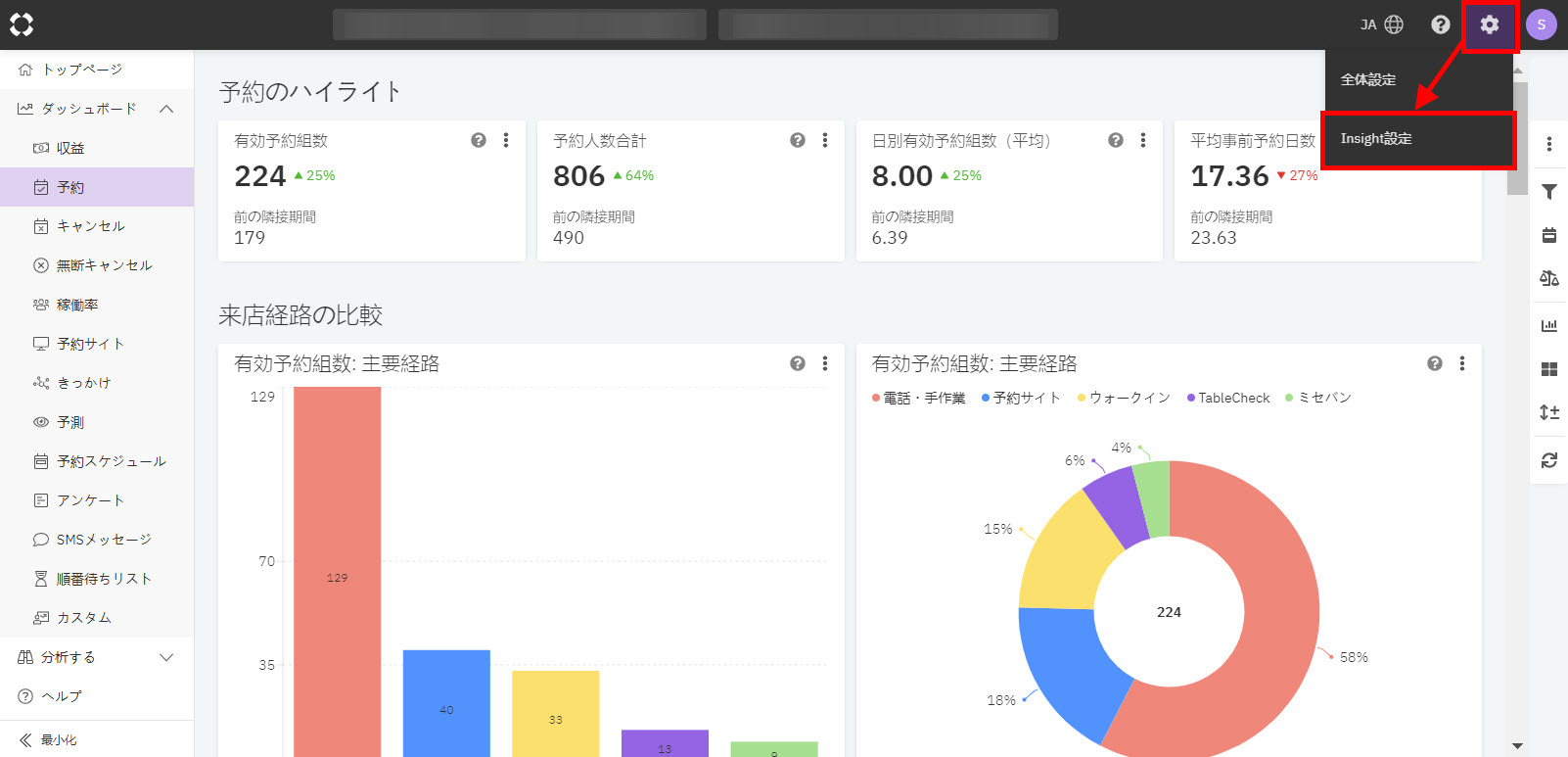Click help icon on 予約人数合計 card
1568x757 pixels.
pos(798,140)
